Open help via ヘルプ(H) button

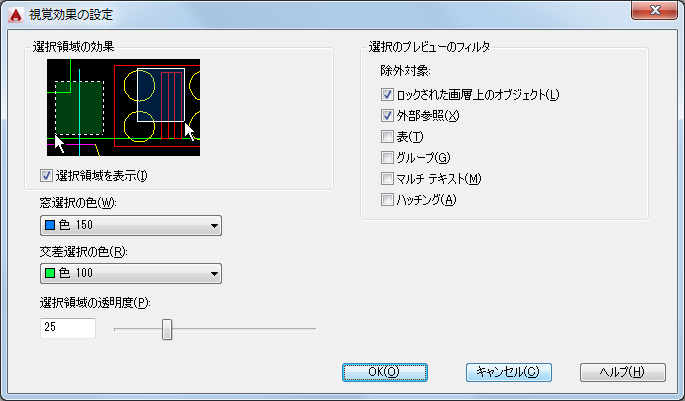(x=623, y=372)
